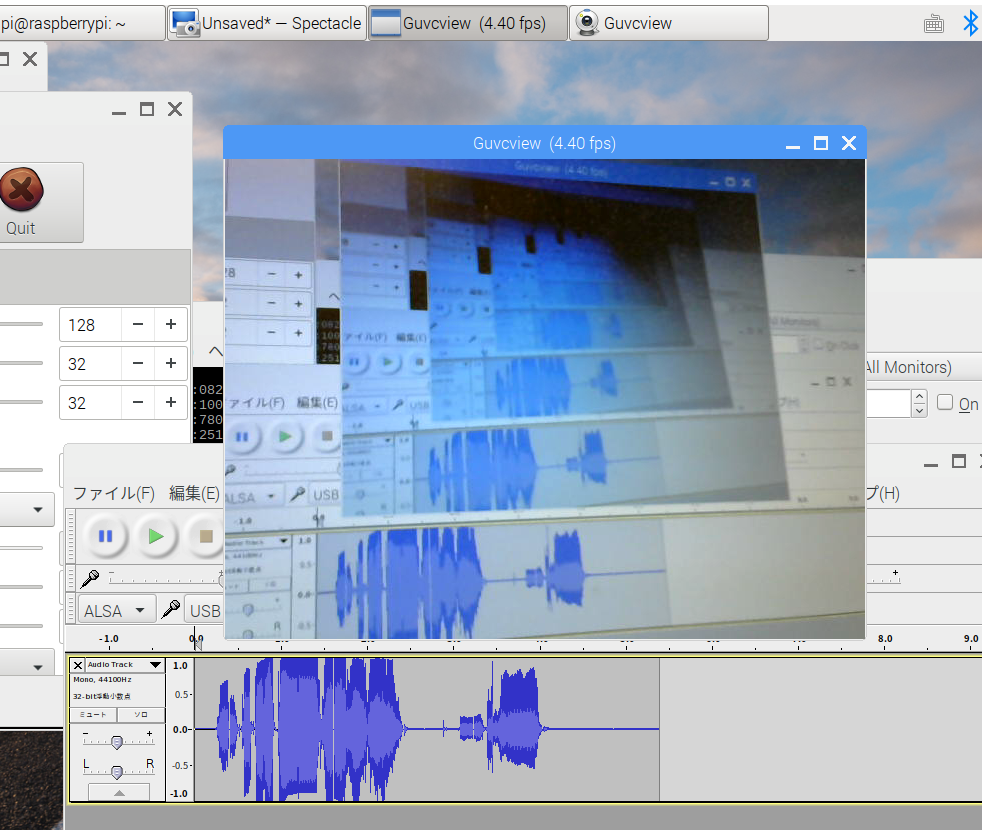This screenshot has height=830, width=982.
Task: Open the Guvcview dropdown left of the Audio Track header
Action: (27, 667)
